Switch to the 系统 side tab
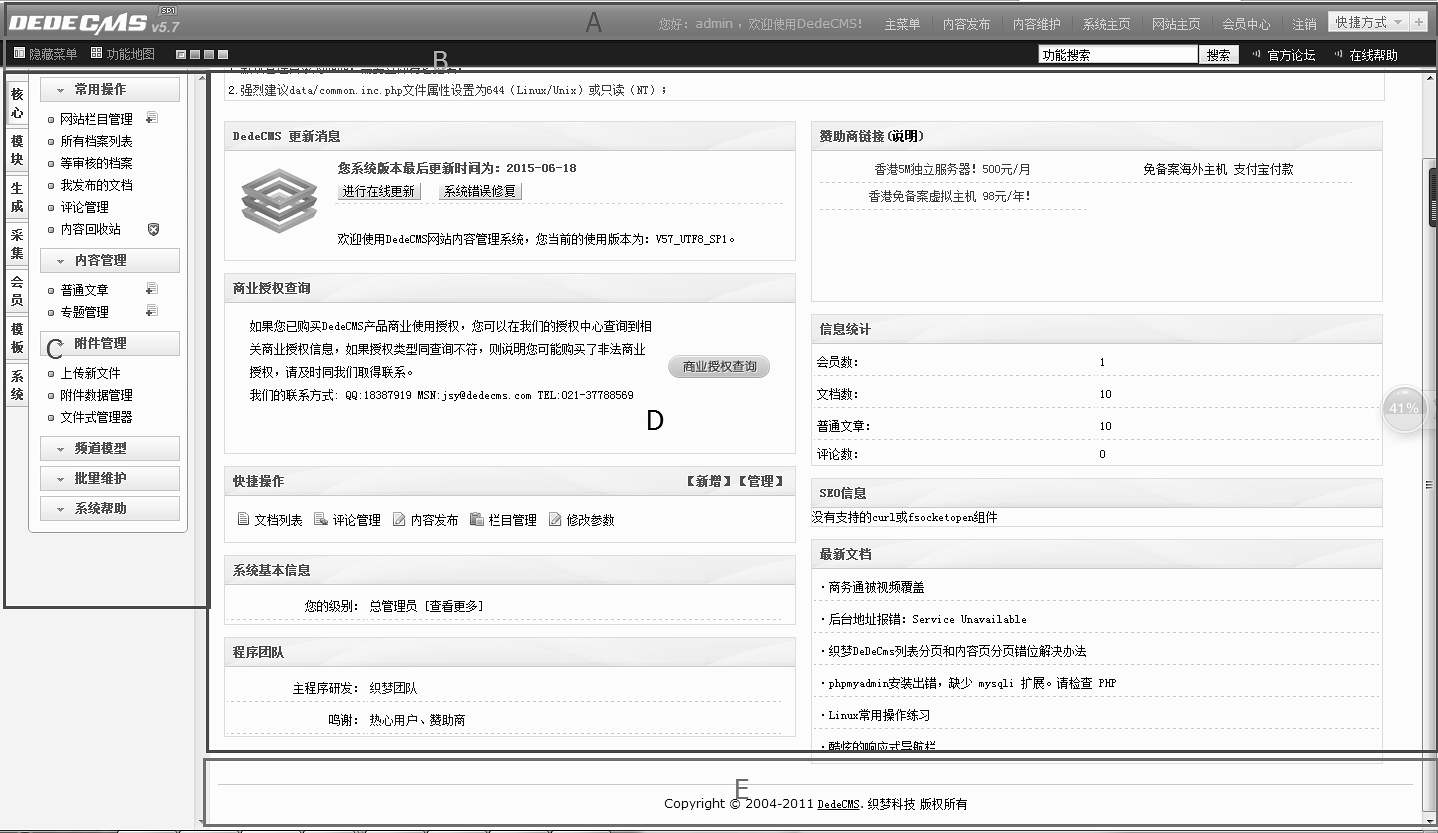 point(17,385)
